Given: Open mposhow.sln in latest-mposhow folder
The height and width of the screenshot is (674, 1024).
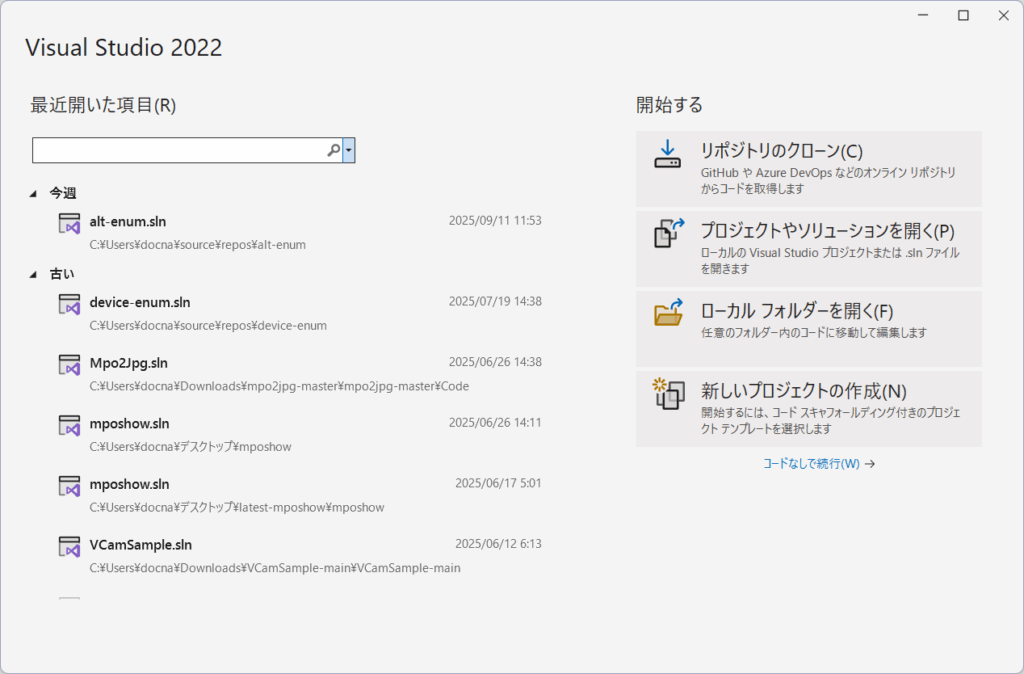Looking at the screenshot, I should pos(299,495).
